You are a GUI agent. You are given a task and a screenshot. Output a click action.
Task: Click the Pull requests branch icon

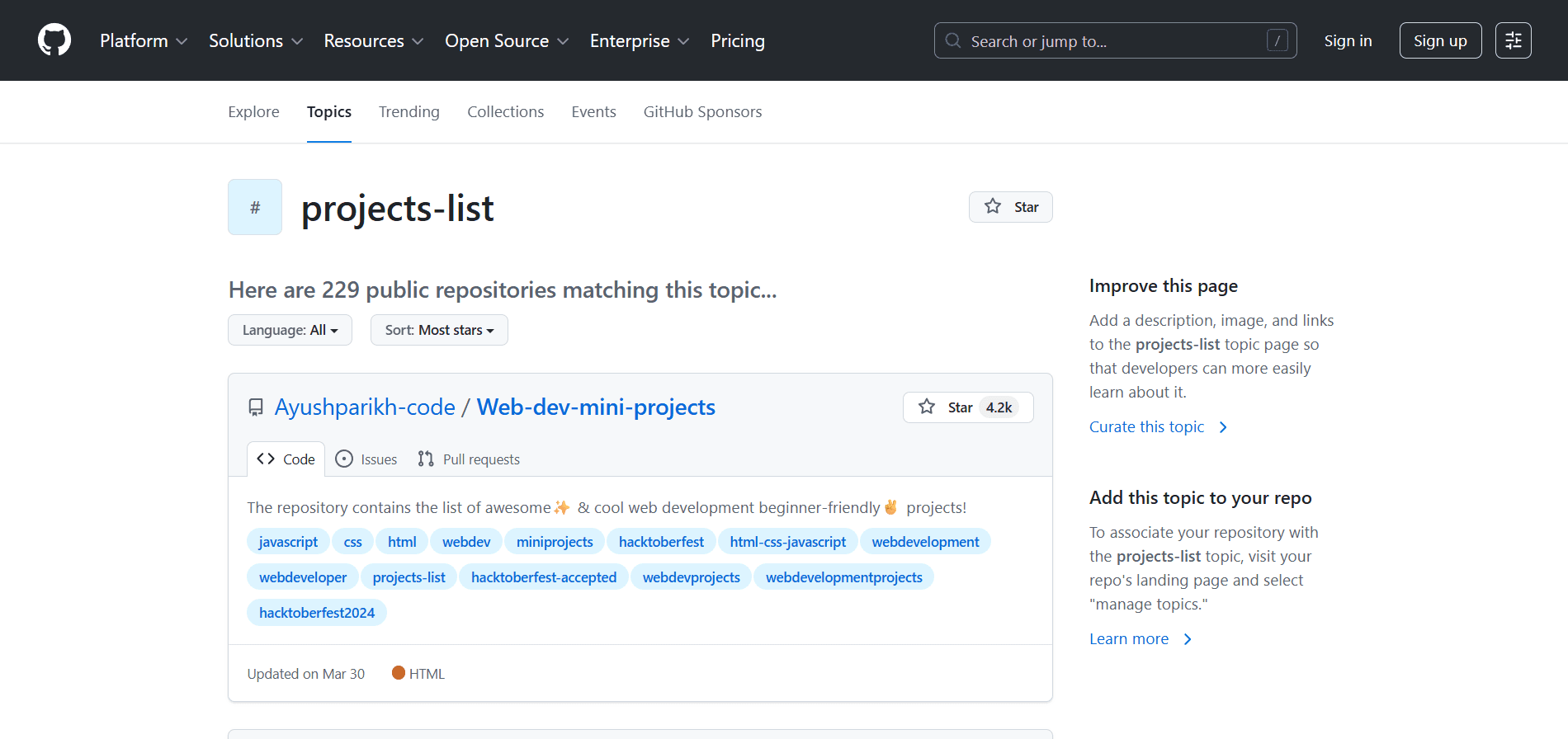coord(426,459)
